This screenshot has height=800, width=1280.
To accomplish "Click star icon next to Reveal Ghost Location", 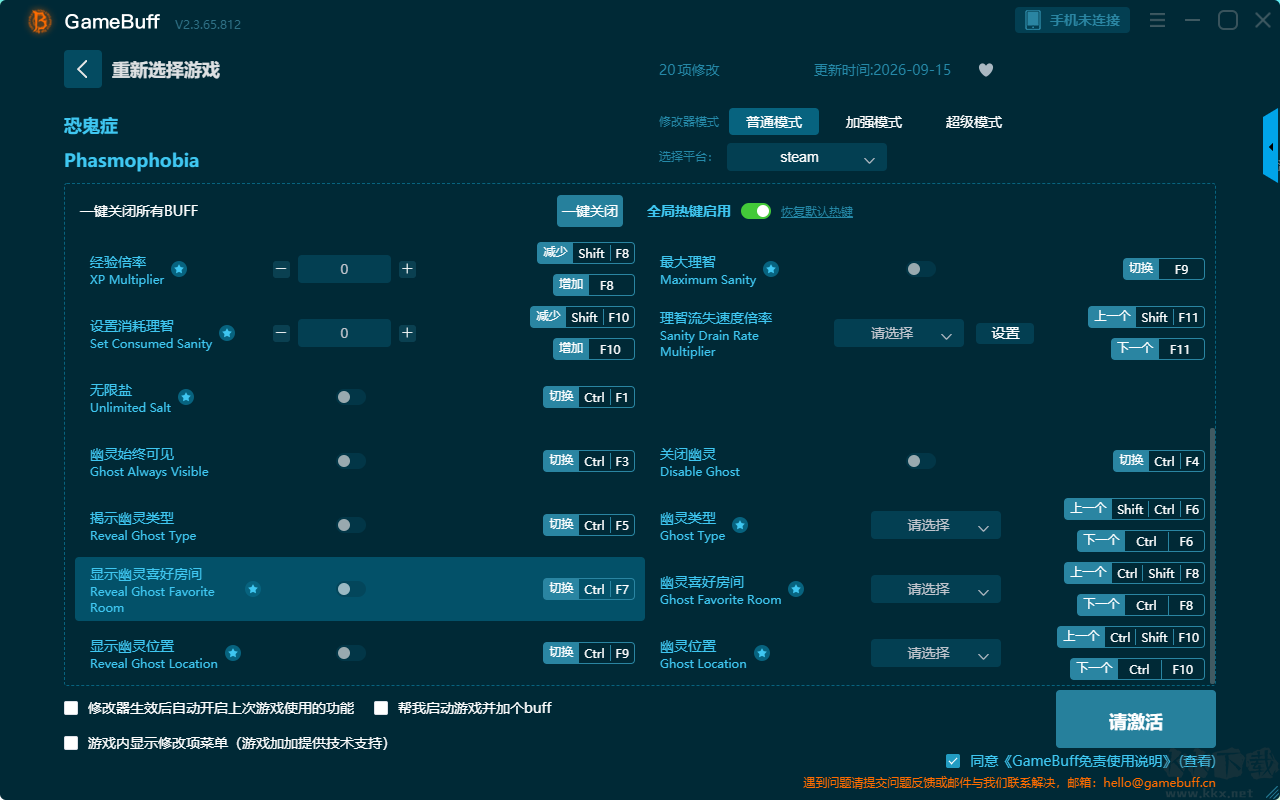I will point(233,653).
